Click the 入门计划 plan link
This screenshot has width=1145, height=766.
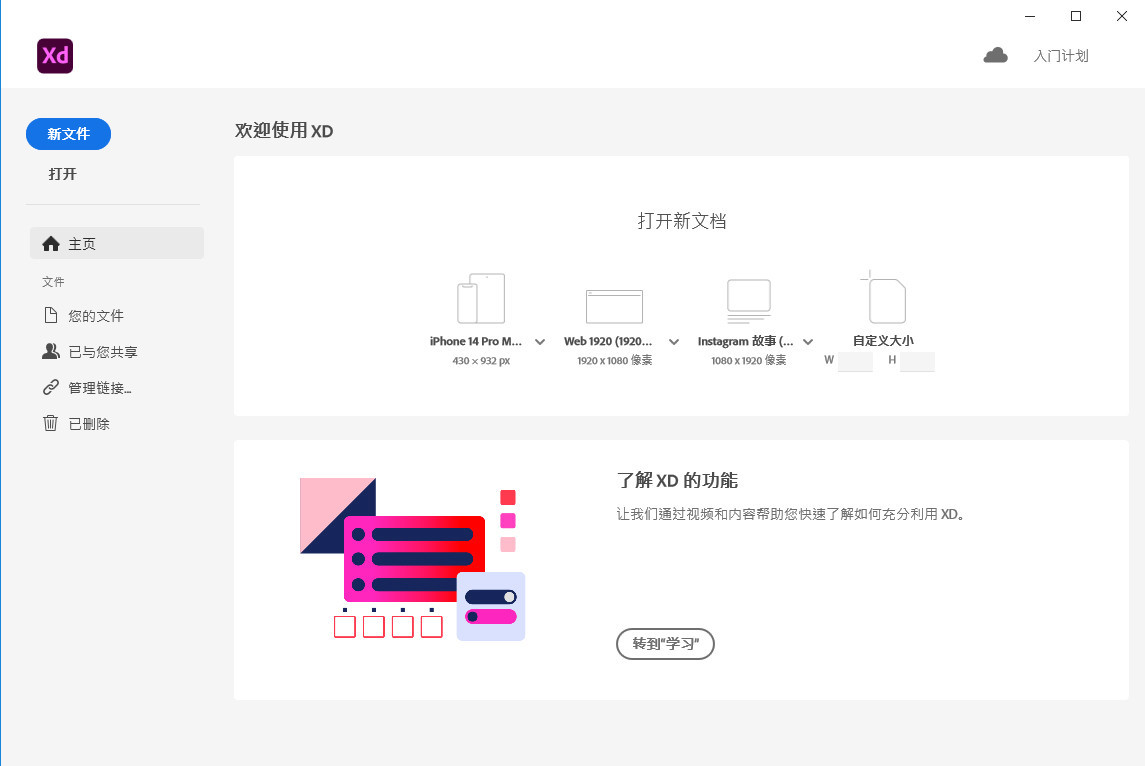(1061, 56)
